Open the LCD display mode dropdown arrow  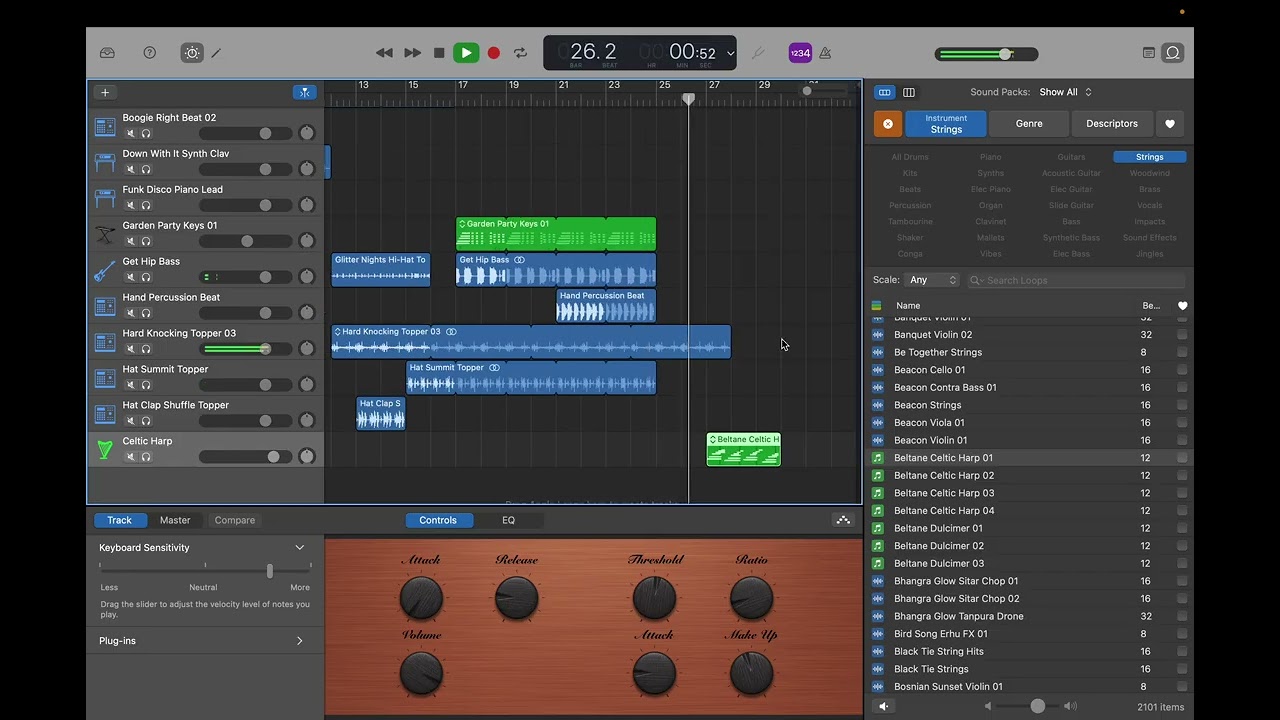[730, 54]
